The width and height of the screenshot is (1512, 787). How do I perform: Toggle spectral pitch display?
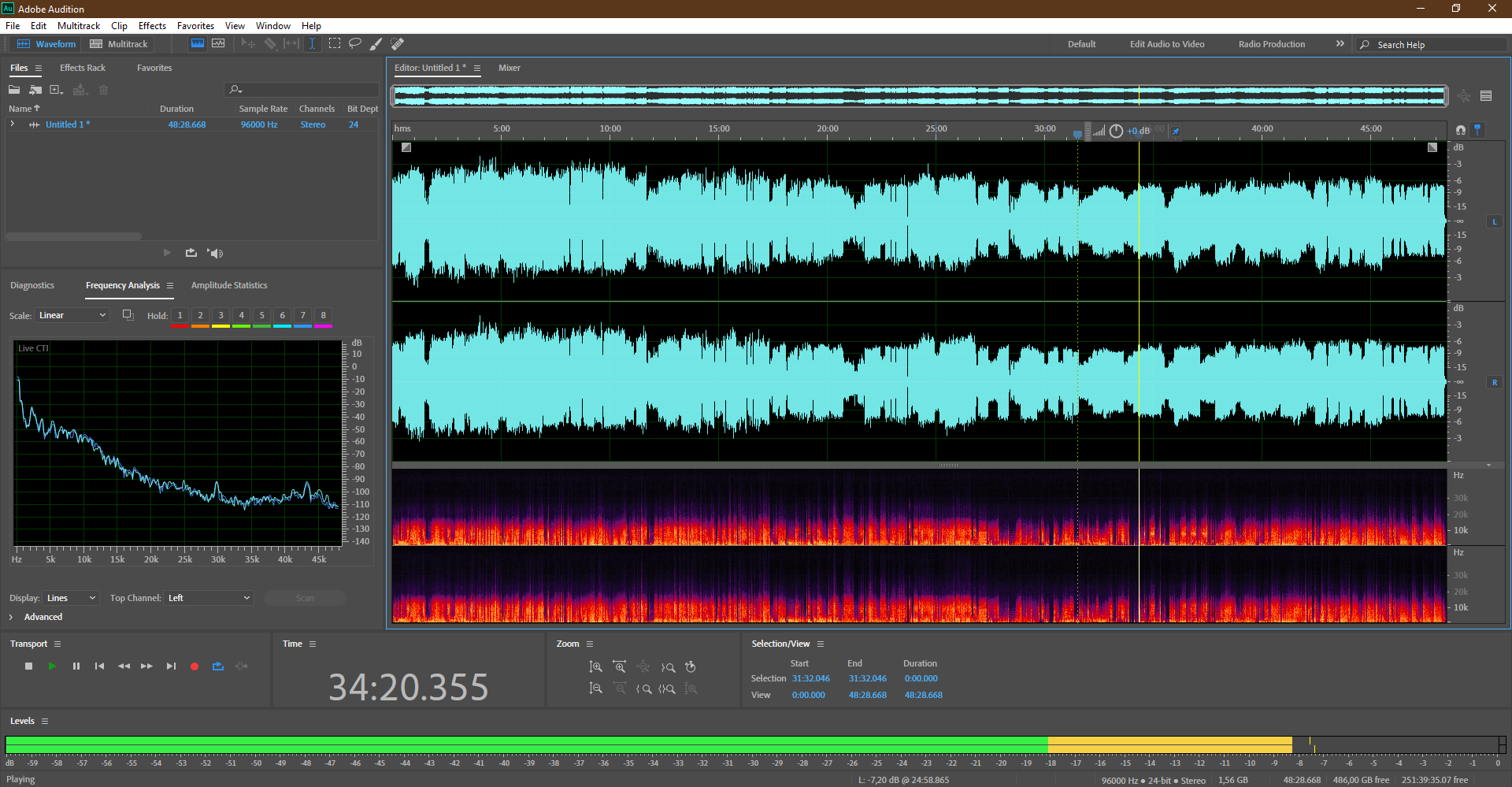point(218,44)
